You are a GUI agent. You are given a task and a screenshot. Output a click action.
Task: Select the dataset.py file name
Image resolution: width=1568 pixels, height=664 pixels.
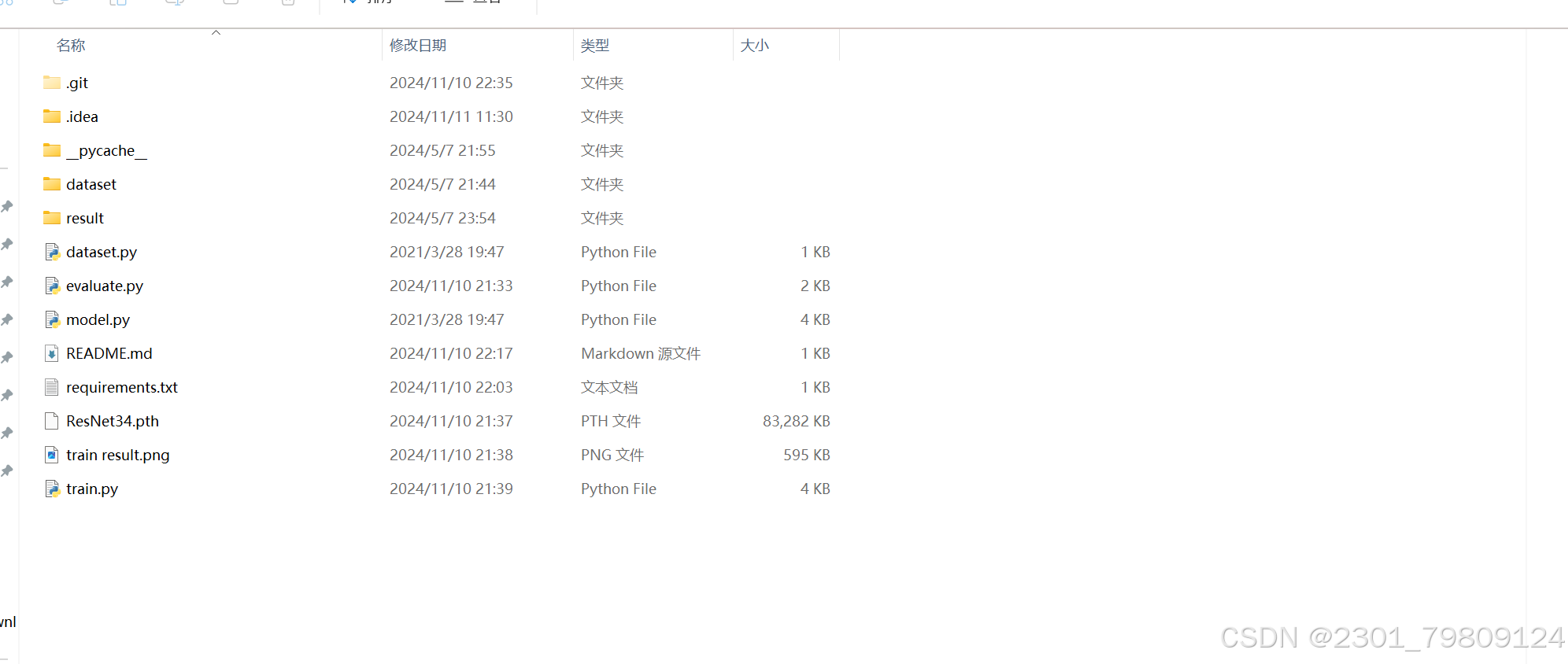pos(102,252)
